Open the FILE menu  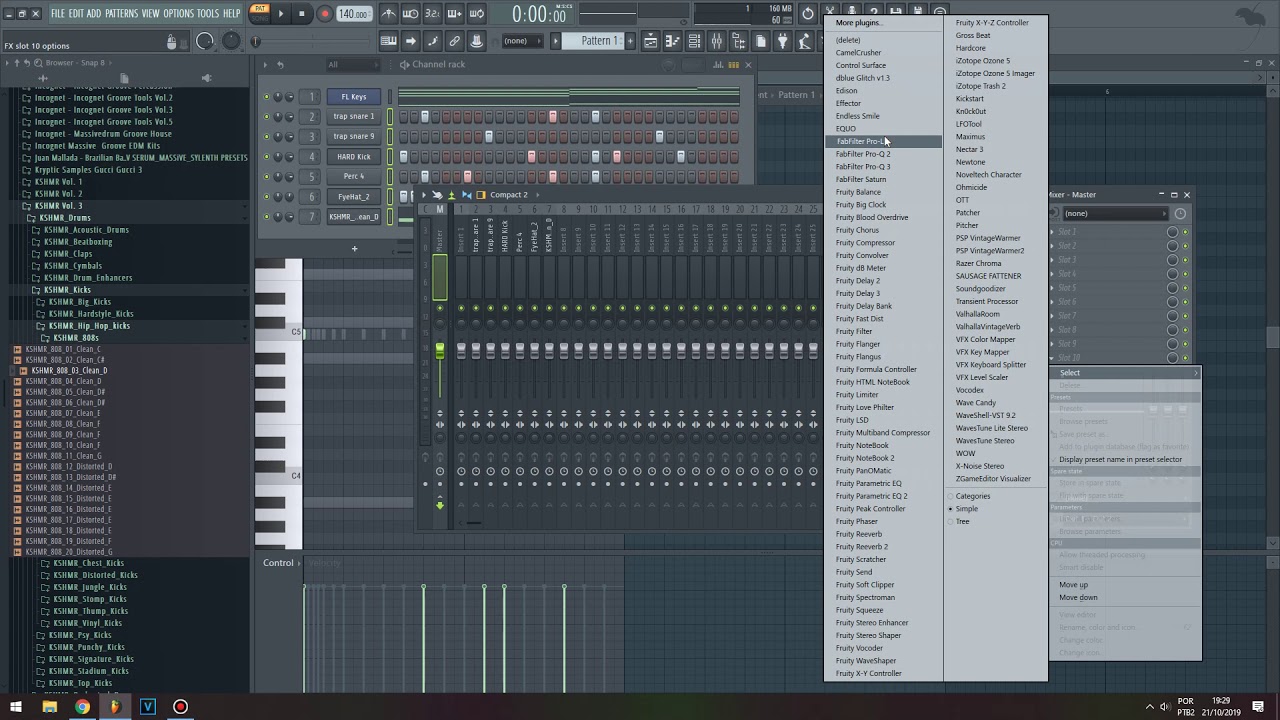(58, 14)
